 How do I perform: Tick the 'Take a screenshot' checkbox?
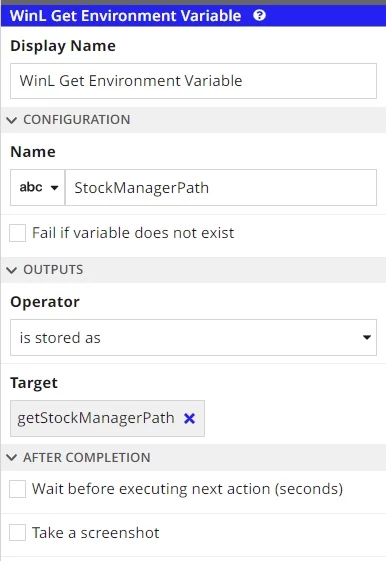18,533
